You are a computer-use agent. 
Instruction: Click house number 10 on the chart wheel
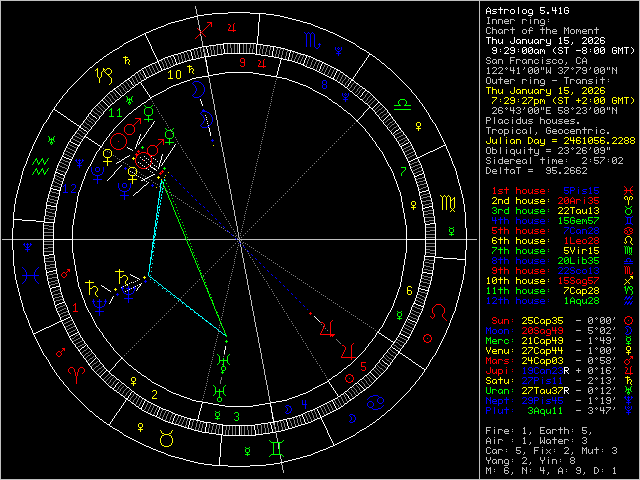click(x=174, y=74)
